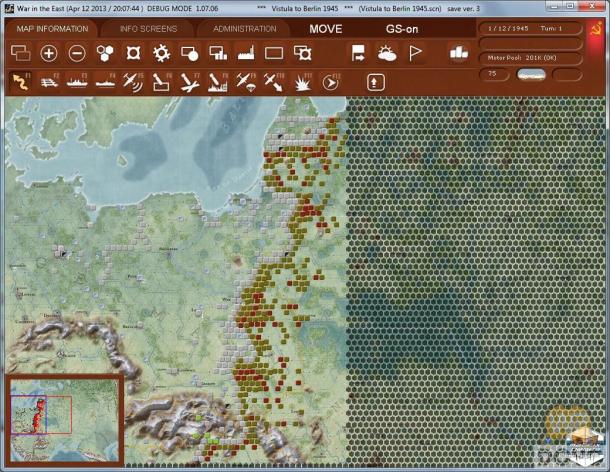
Task: Open the ADMINISTRATION tab
Action: click(x=245, y=29)
